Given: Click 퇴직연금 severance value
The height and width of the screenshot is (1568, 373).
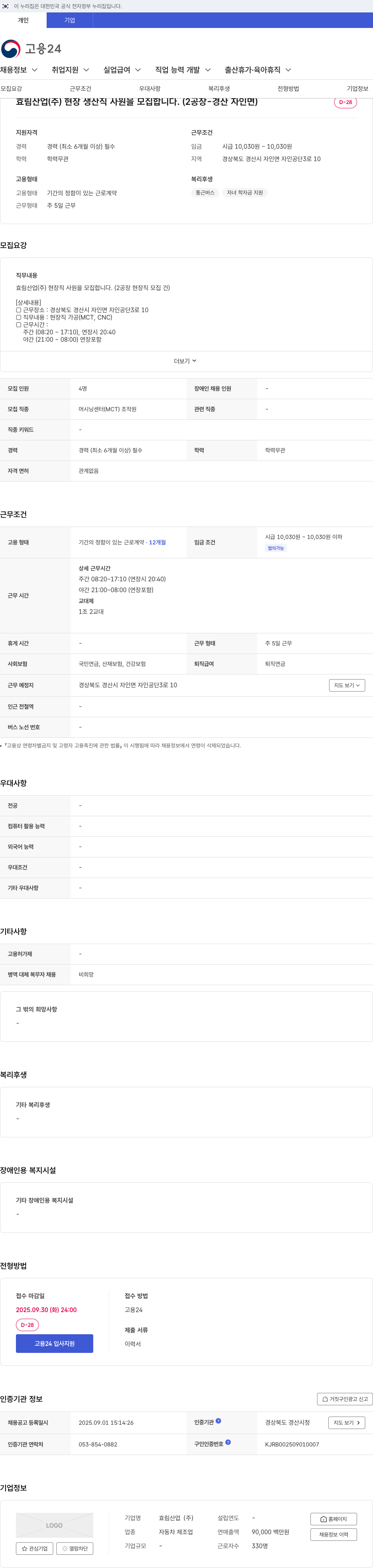Looking at the screenshot, I should coord(275,664).
